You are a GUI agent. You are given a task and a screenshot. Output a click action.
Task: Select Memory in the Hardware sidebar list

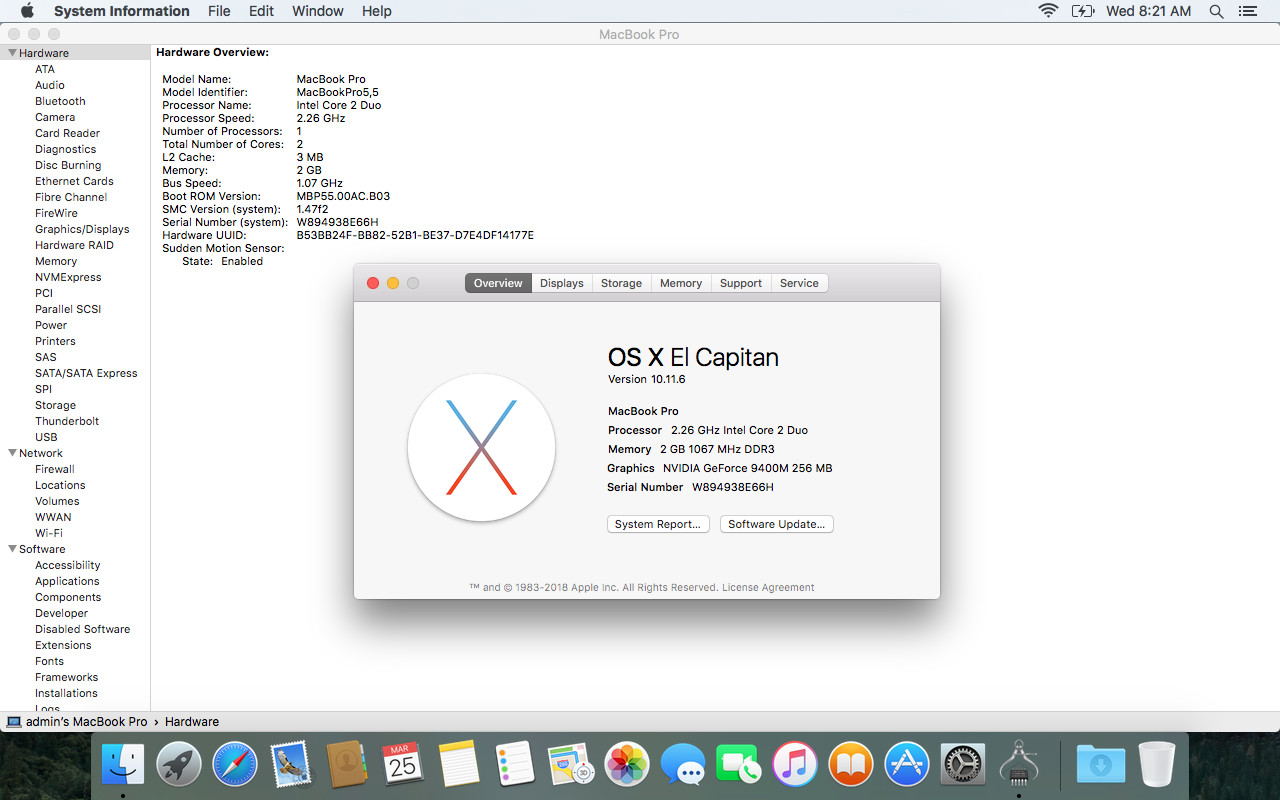[56, 261]
